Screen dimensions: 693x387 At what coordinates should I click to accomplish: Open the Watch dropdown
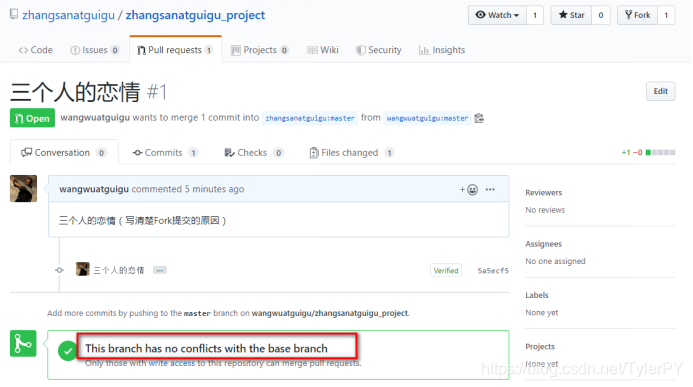(x=497, y=15)
